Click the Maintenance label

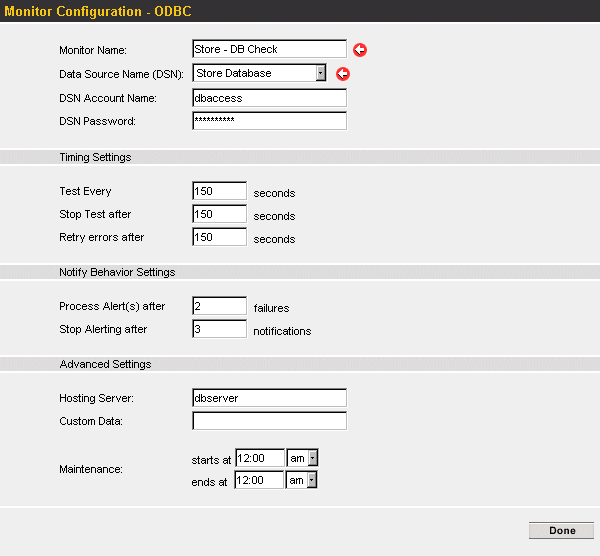pos(91,469)
